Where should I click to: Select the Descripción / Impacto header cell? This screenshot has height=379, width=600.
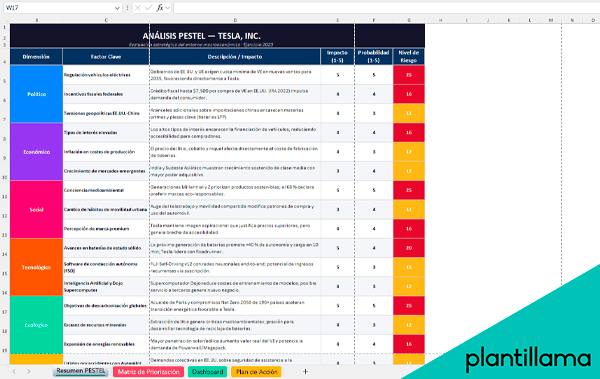point(235,57)
